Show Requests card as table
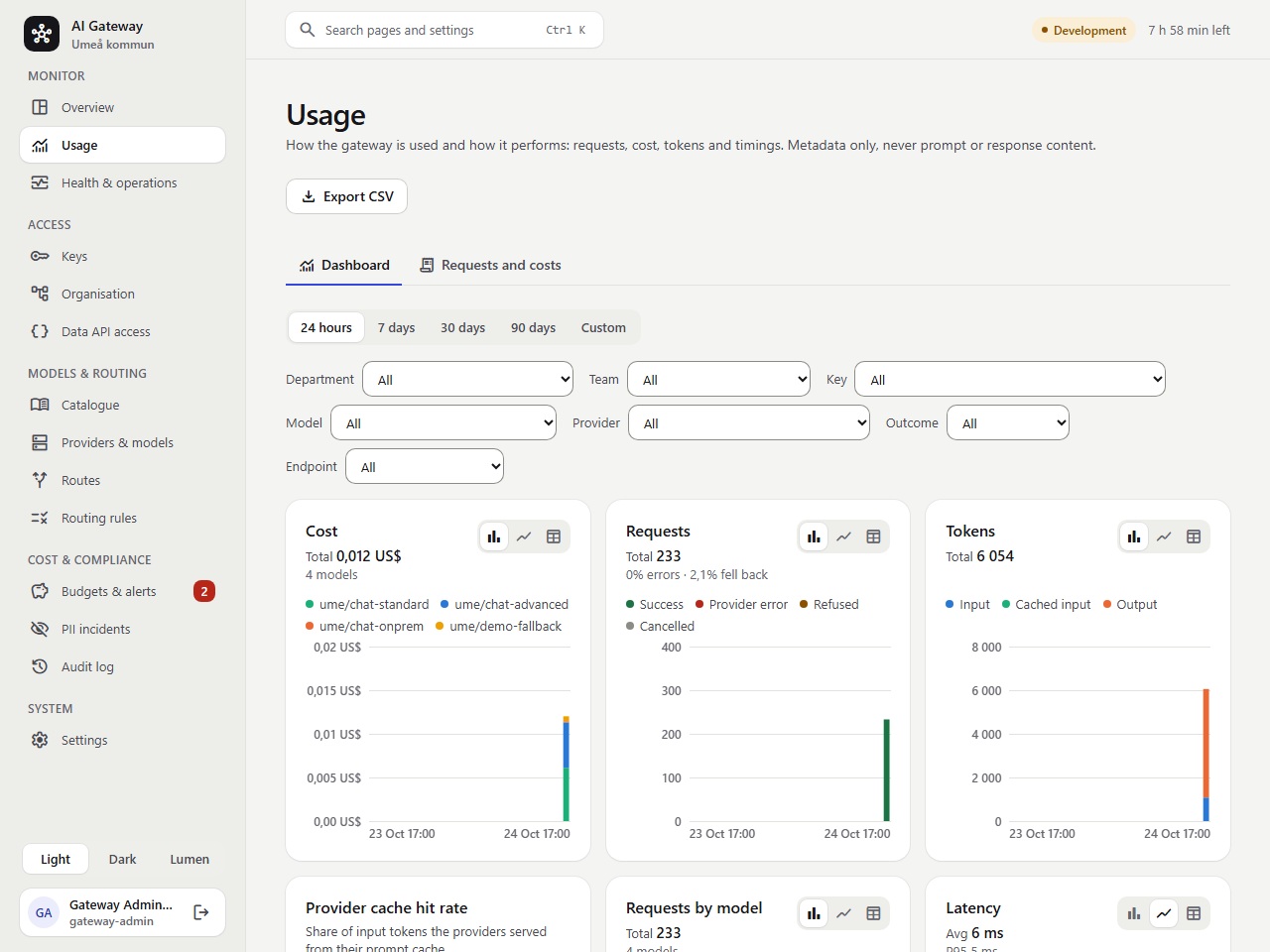 [873, 536]
